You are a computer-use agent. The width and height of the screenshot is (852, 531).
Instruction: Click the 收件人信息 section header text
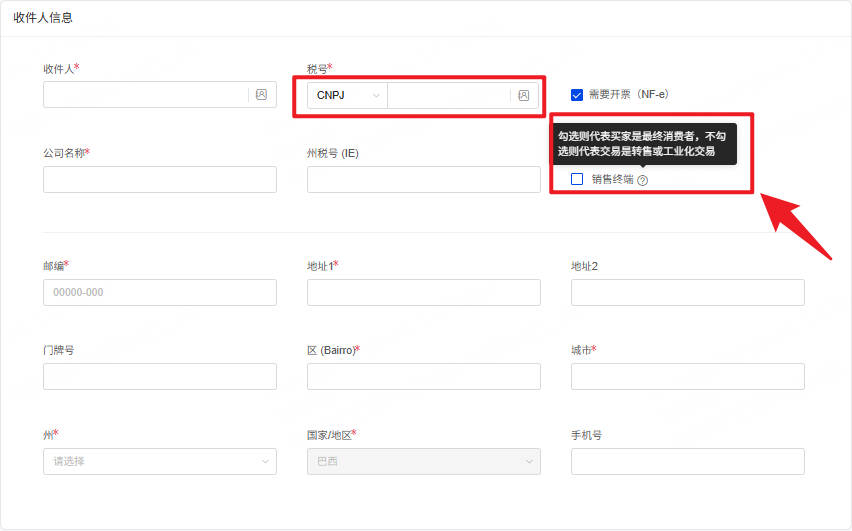pos(43,18)
